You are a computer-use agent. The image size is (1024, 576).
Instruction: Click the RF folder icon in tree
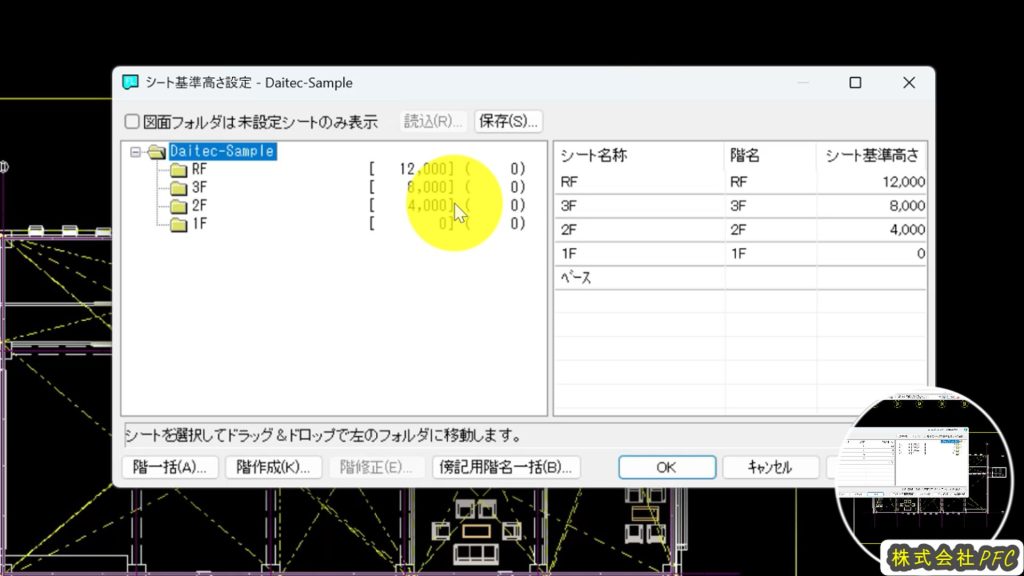(x=178, y=169)
